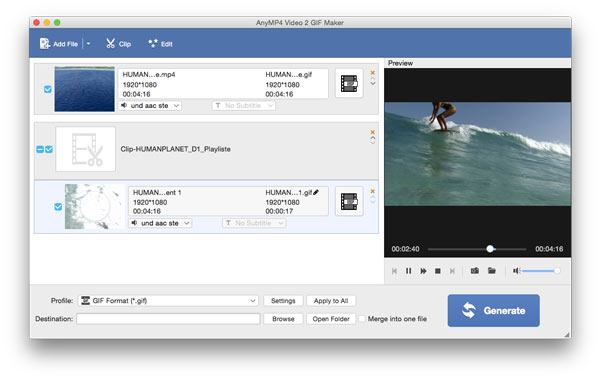Click the preview video of the surfer
Viewport: 600px width, 380px height.
click(x=478, y=154)
